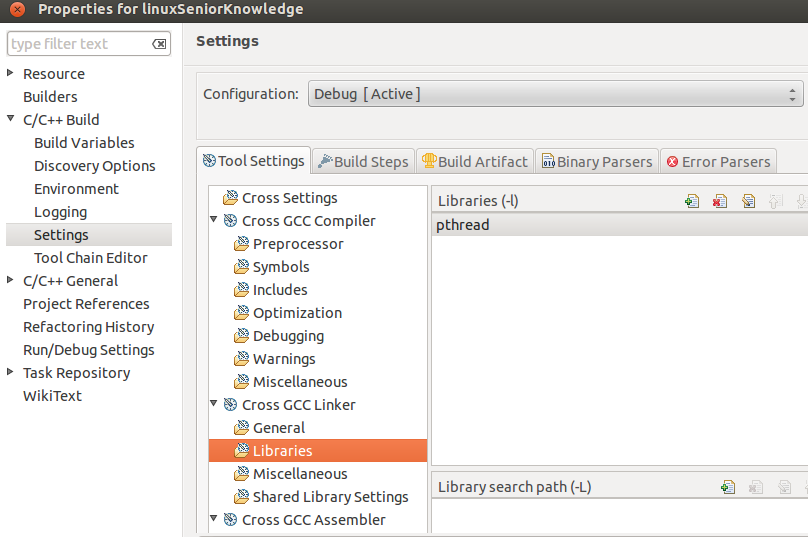
Task: Click the Cross GCC Compiler tool icon
Action: [230, 221]
